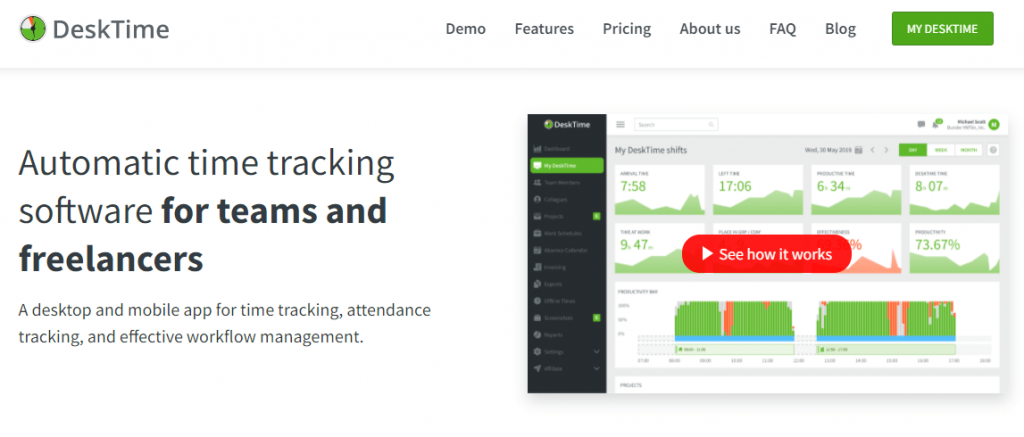Image resolution: width=1024 pixels, height=437 pixels.
Task: Open the Screenshots sidebar icon
Action: coord(537,318)
